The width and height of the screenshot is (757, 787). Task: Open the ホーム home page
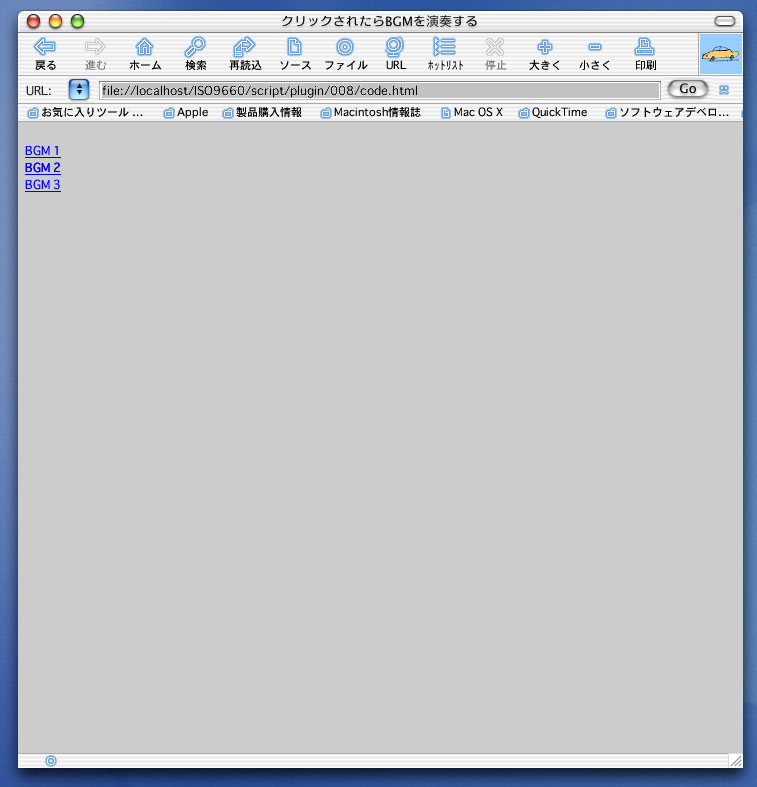tap(145, 53)
